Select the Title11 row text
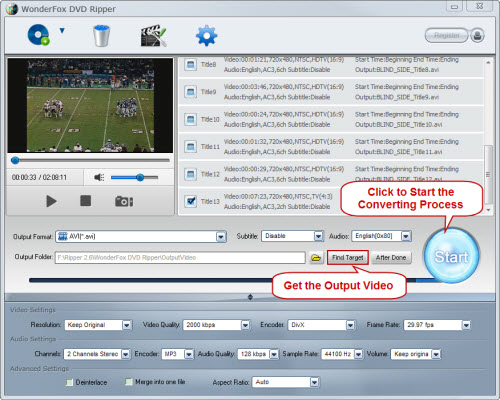 click(x=210, y=146)
